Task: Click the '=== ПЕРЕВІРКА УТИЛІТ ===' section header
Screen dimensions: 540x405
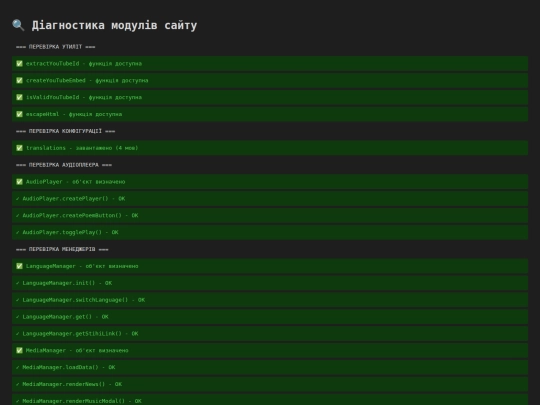Action: tap(55, 46)
